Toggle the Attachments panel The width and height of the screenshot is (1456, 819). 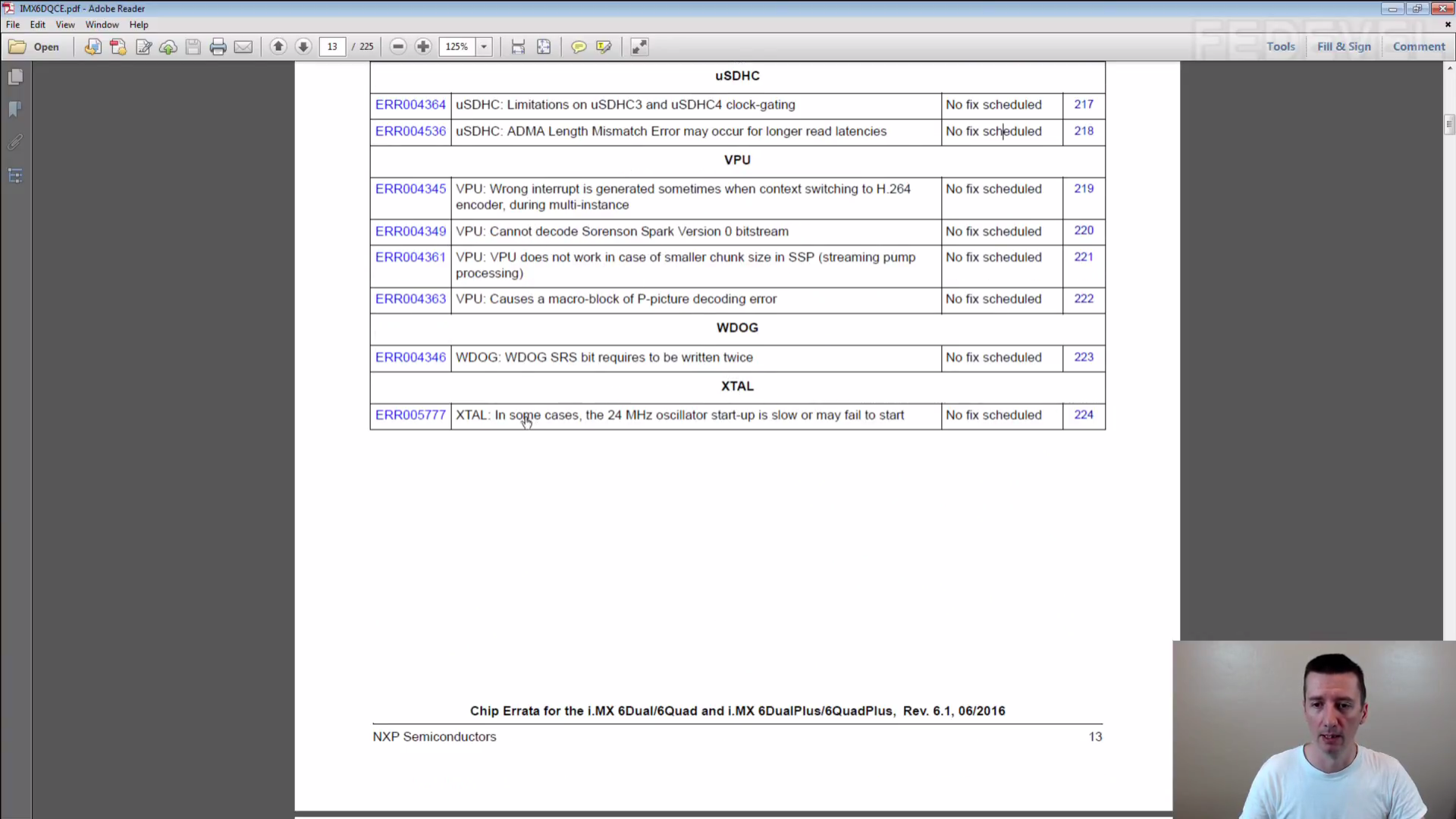(15, 143)
